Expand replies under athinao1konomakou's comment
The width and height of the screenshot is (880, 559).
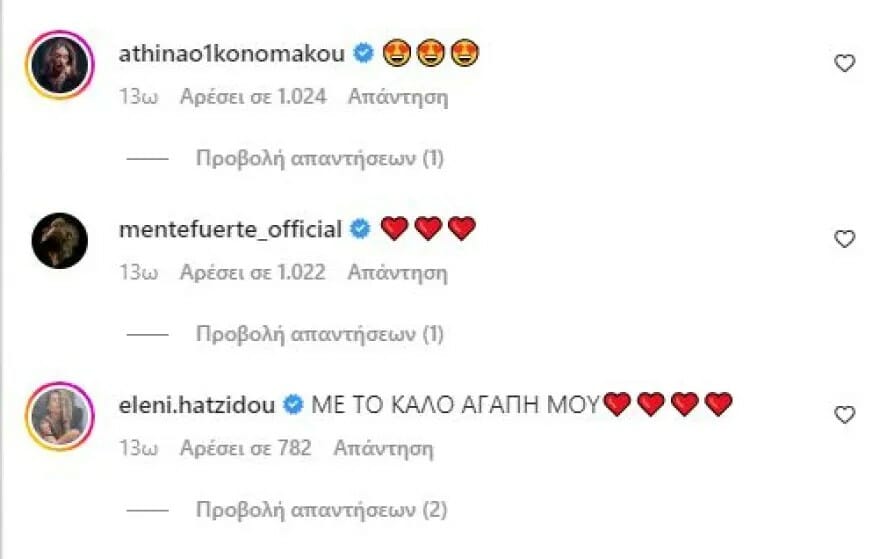pyautogui.click(x=320, y=158)
